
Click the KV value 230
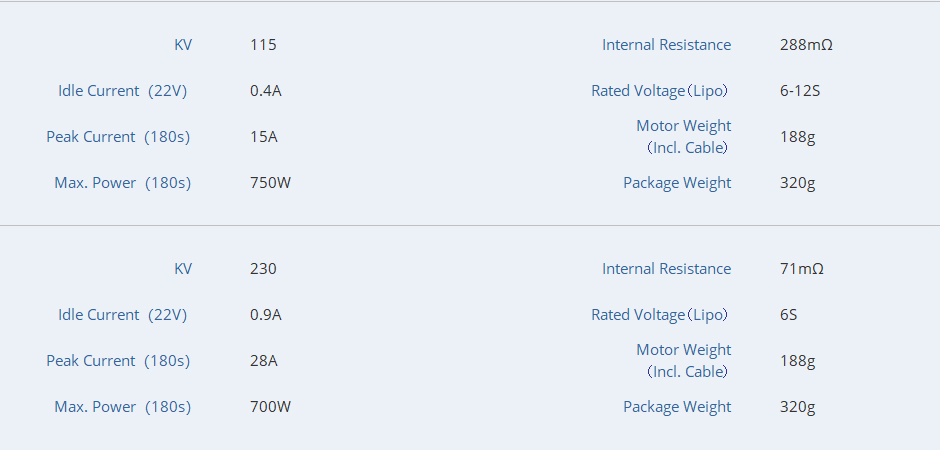pos(263,269)
